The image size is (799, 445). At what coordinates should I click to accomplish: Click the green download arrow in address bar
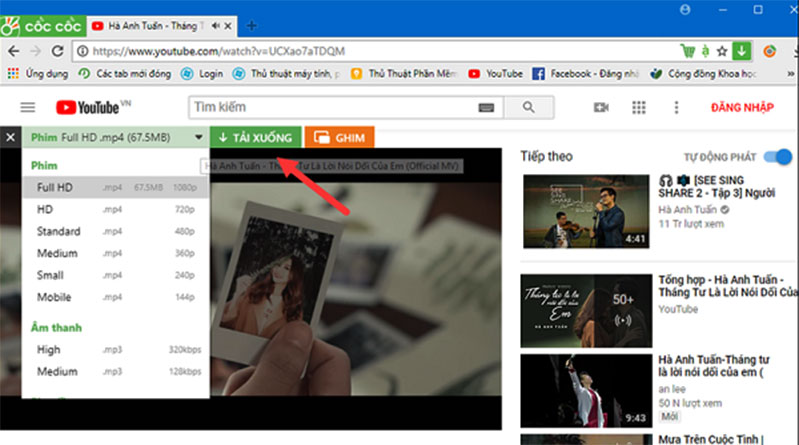tap(741, 50)
